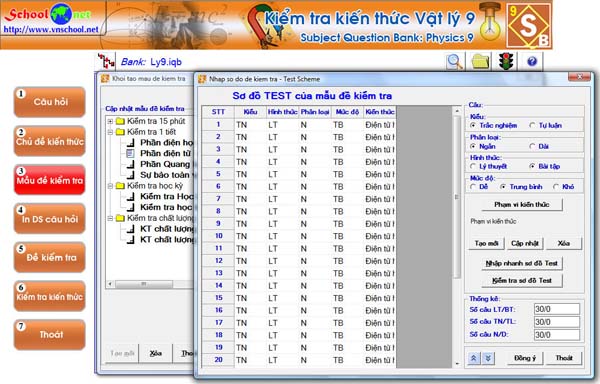Image resolution: width=600 pixels, height=384 pixels.
Task: Select the Lý thuyết radio option
Action: (473, 166)
